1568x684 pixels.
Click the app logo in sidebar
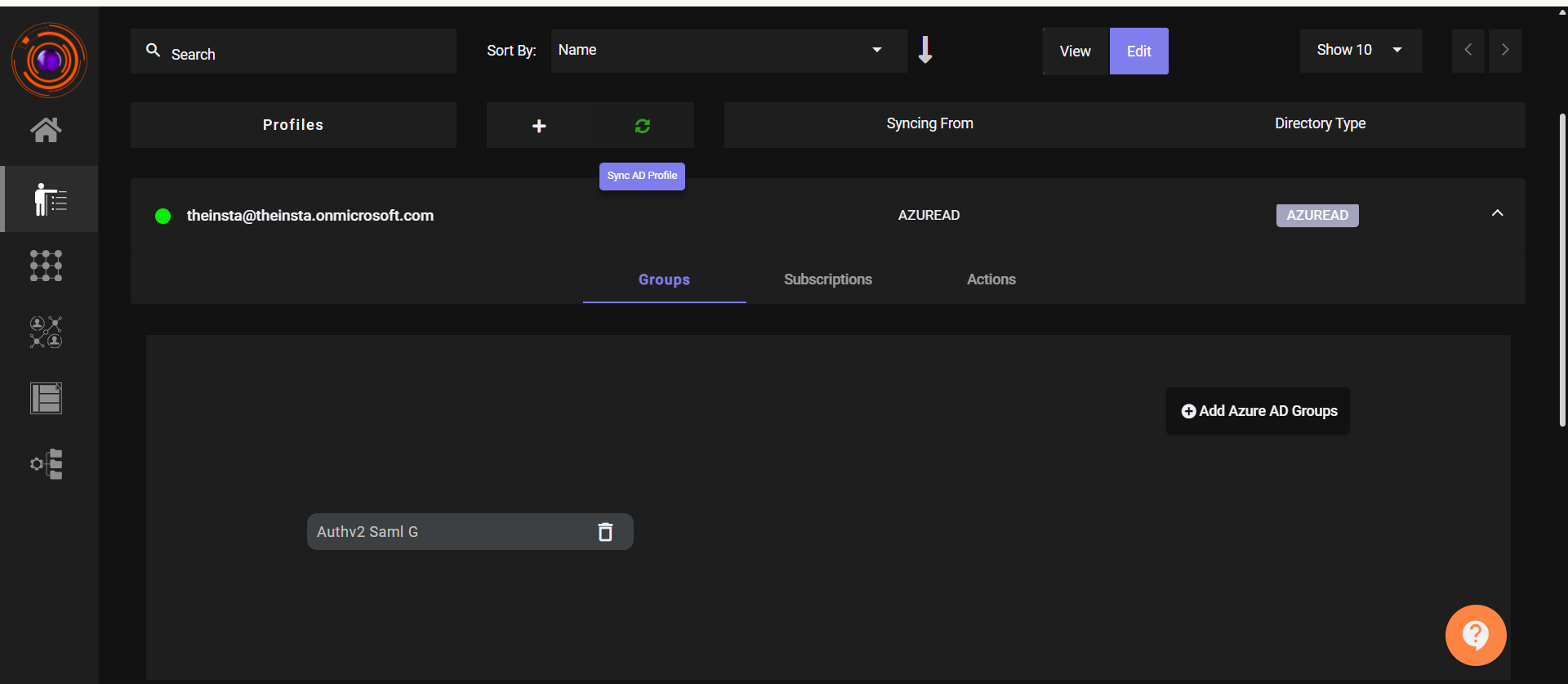click(x=49, y=60)
